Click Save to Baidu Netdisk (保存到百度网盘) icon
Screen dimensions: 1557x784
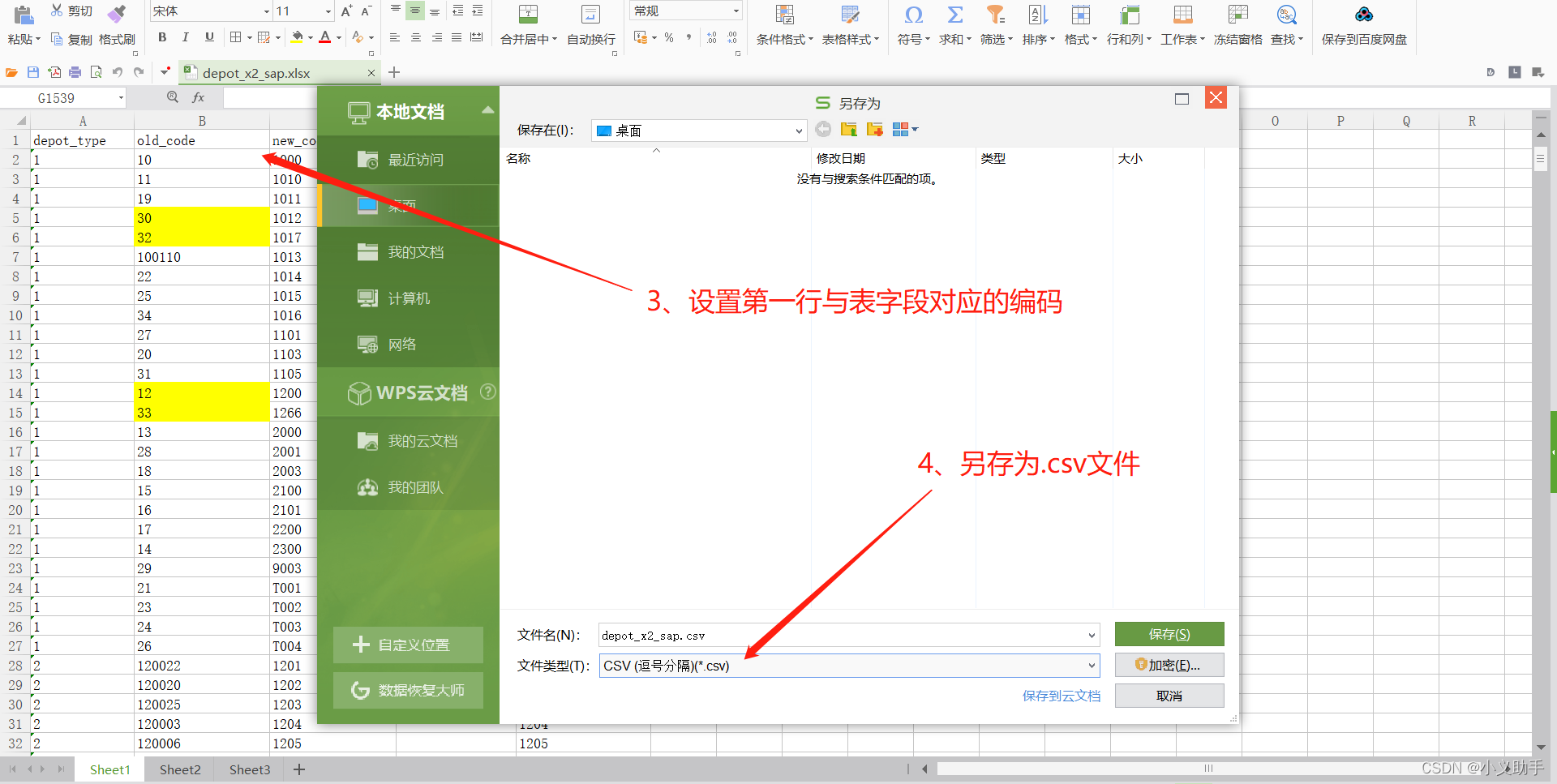(1364, 14)
